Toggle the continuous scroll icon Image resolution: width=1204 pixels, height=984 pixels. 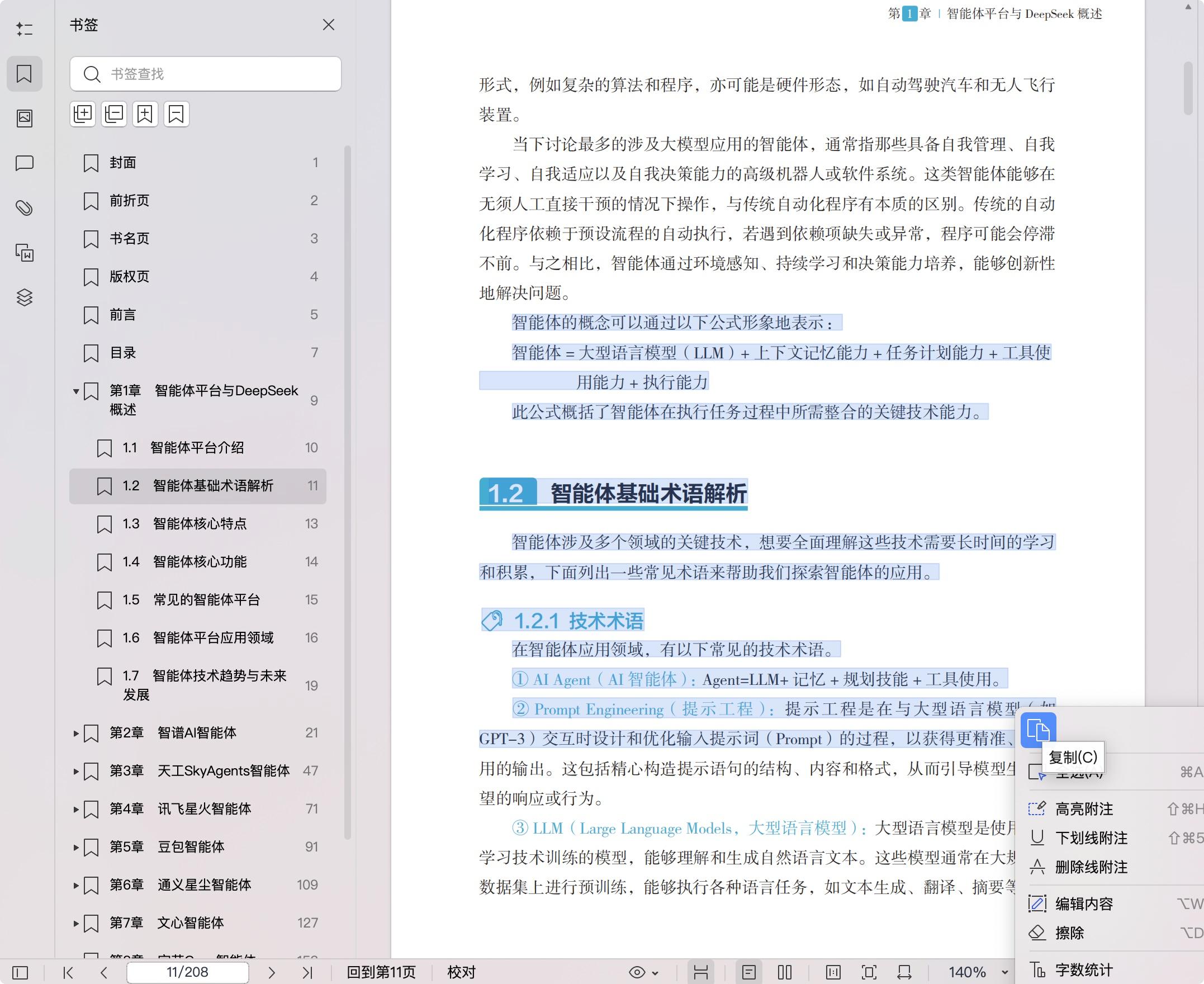coord(701,973)
